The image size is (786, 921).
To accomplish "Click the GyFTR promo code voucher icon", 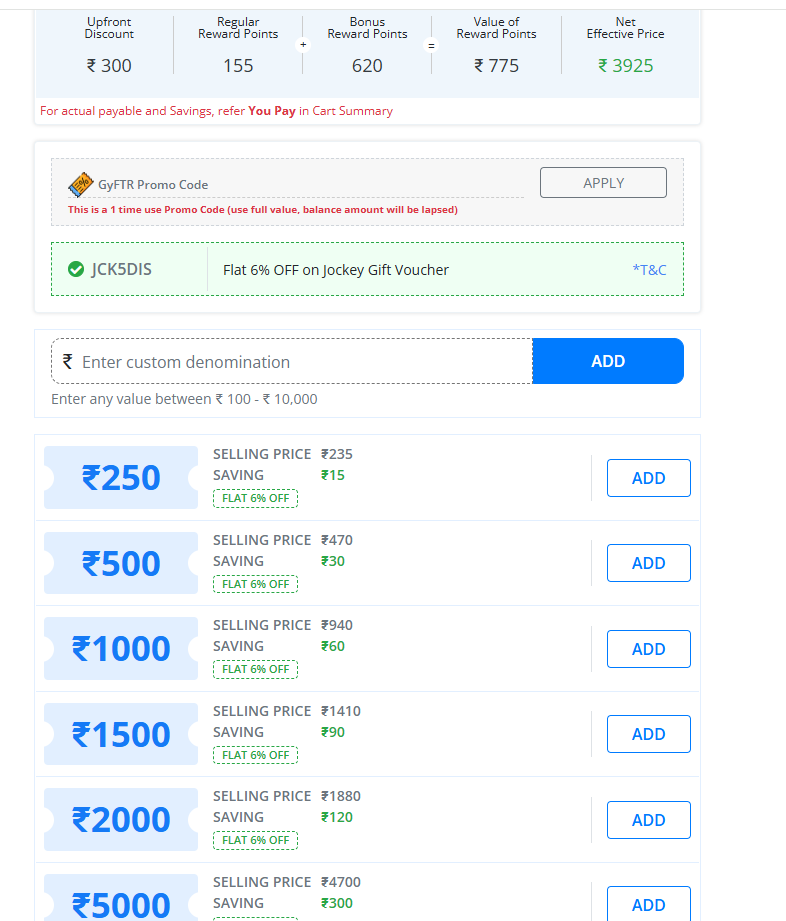I will [82, 184].
